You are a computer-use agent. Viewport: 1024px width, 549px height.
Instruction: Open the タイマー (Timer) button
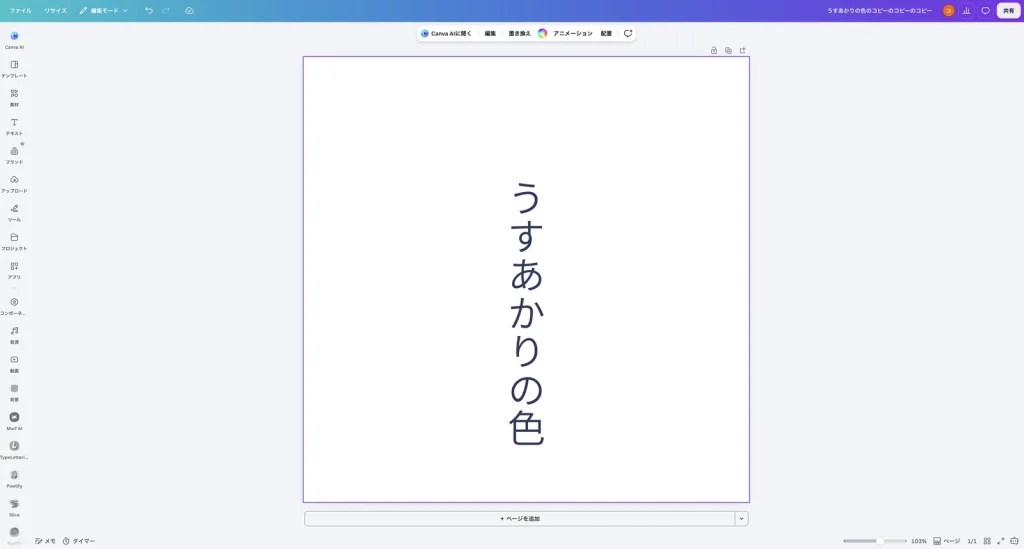[x=78, y=541]
